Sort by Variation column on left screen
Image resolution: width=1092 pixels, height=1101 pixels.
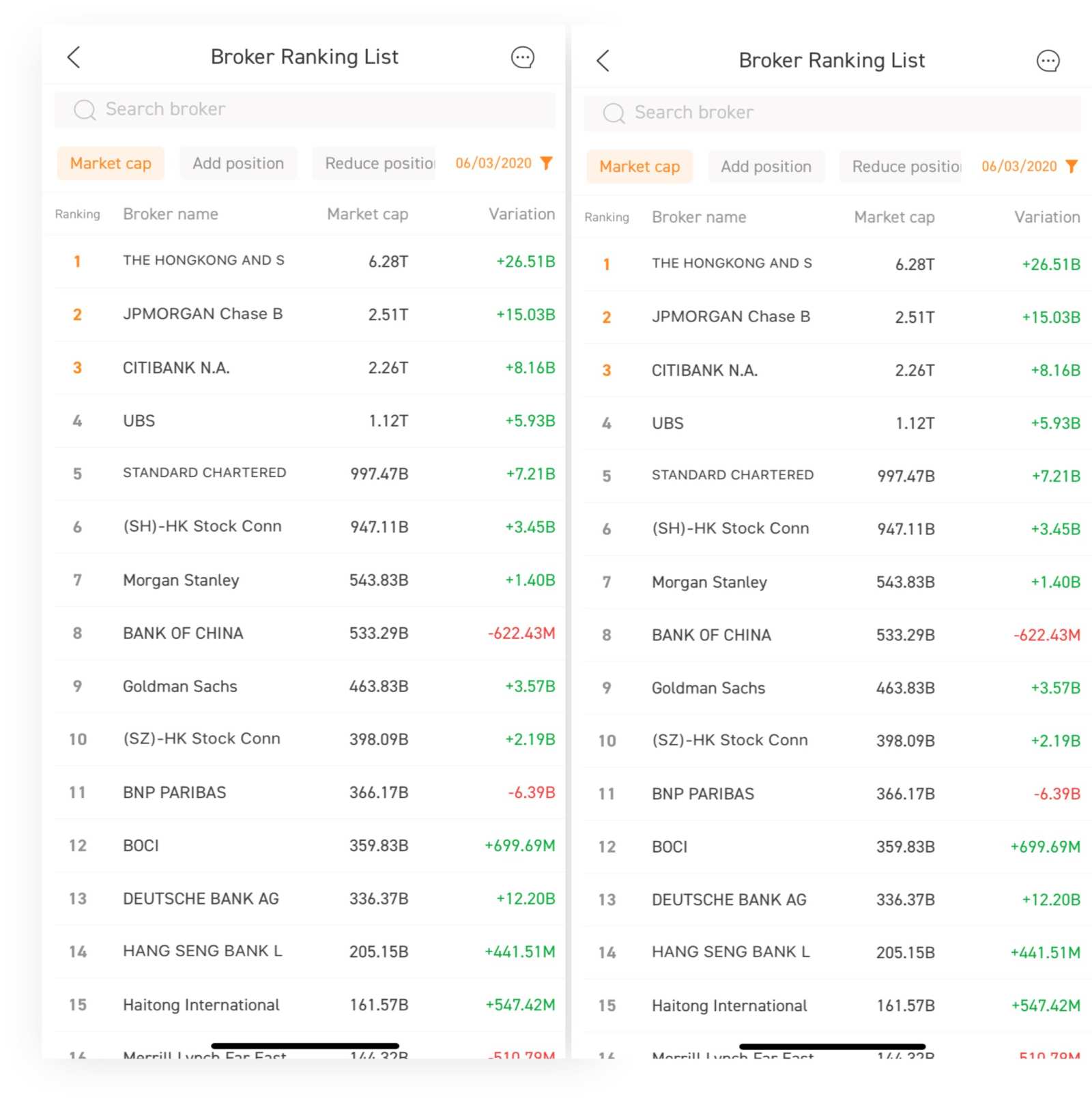[x=521, y=214]
